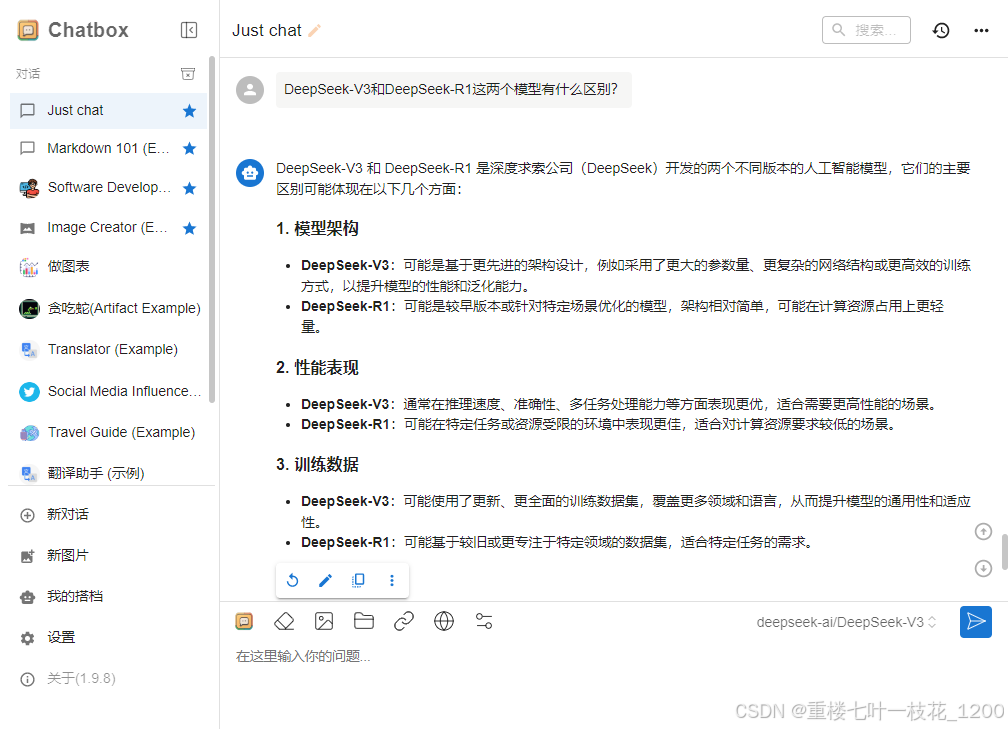Open the Image Creator conversation
This screenshot has height=729, width=1008.
tap(108, 228)
